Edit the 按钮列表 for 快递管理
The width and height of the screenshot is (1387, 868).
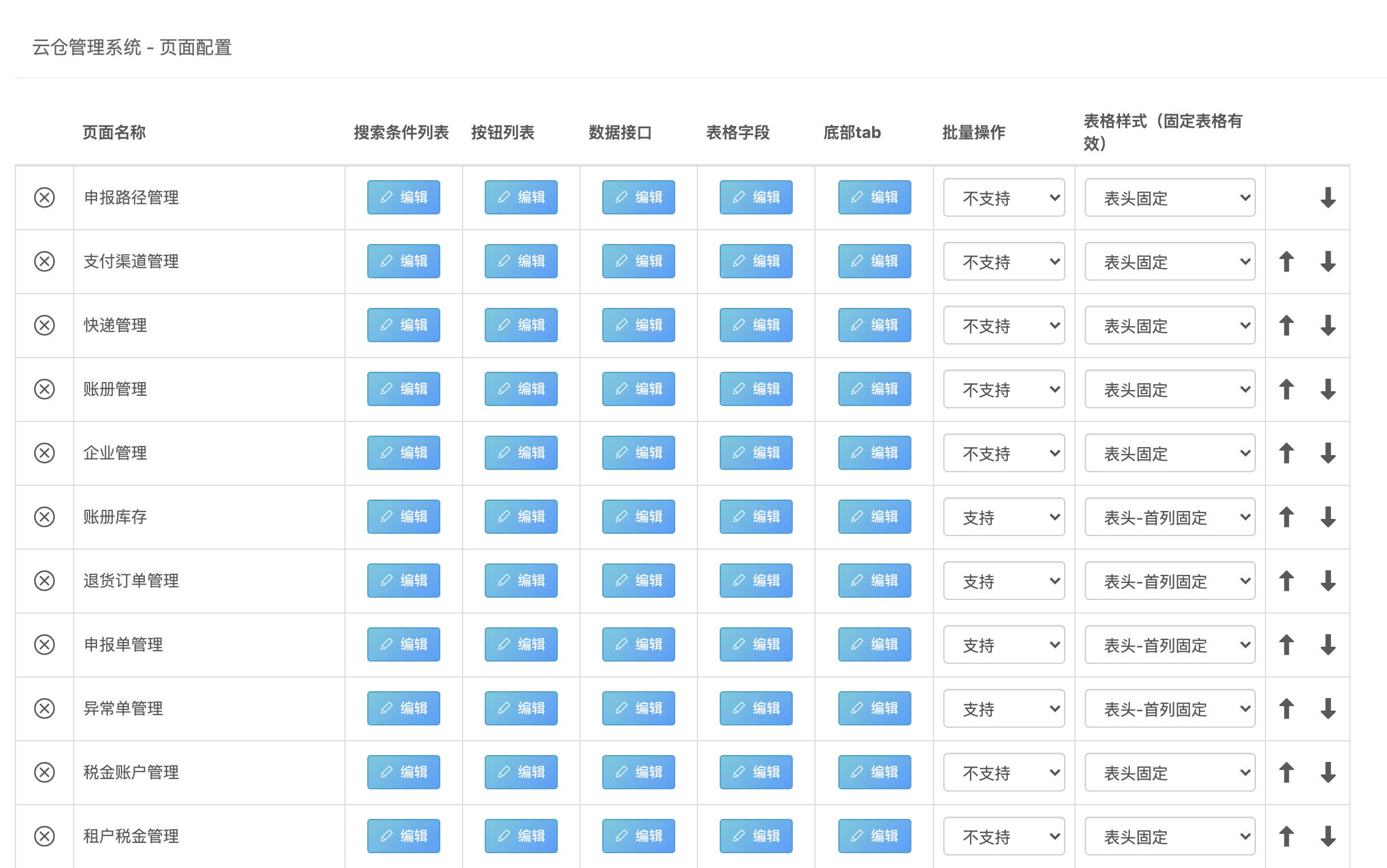[x=521, y=326]
